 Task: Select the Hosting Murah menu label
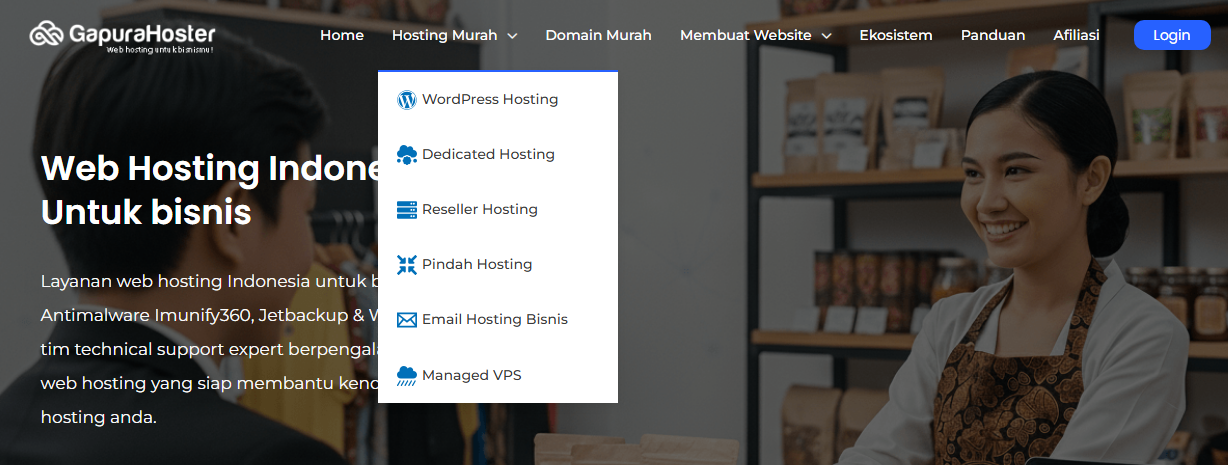(x=444, y=35)
